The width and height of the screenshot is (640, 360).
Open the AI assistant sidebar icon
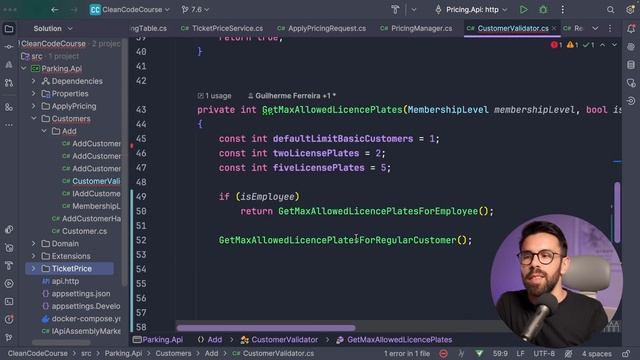click(x=631, y=47)
